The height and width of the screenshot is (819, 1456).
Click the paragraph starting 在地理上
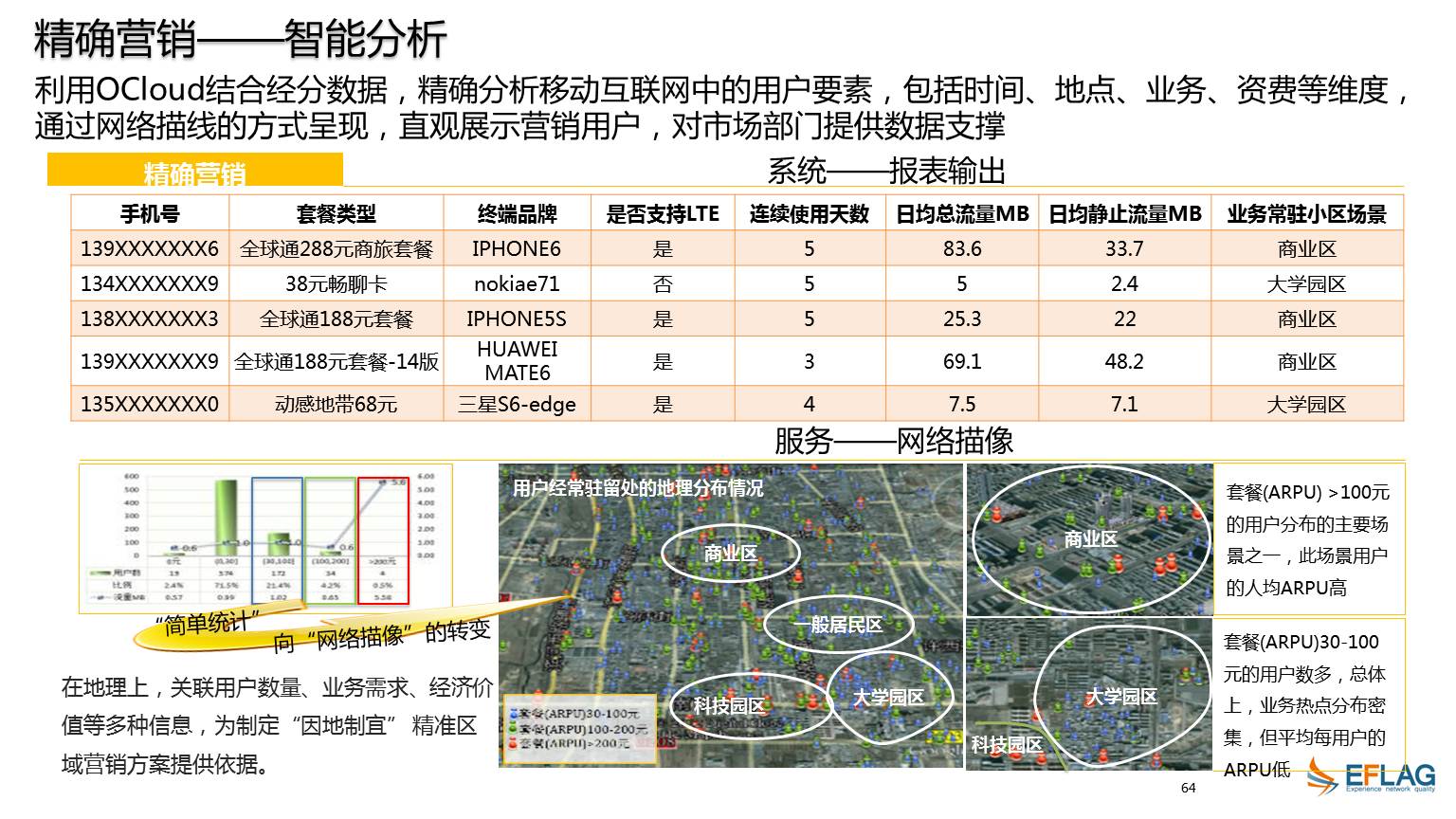(x=277, y=725)
